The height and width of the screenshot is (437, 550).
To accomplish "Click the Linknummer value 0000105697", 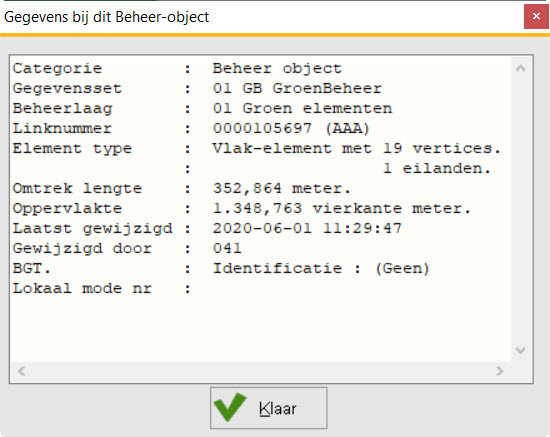I will [x=262, y=128].
